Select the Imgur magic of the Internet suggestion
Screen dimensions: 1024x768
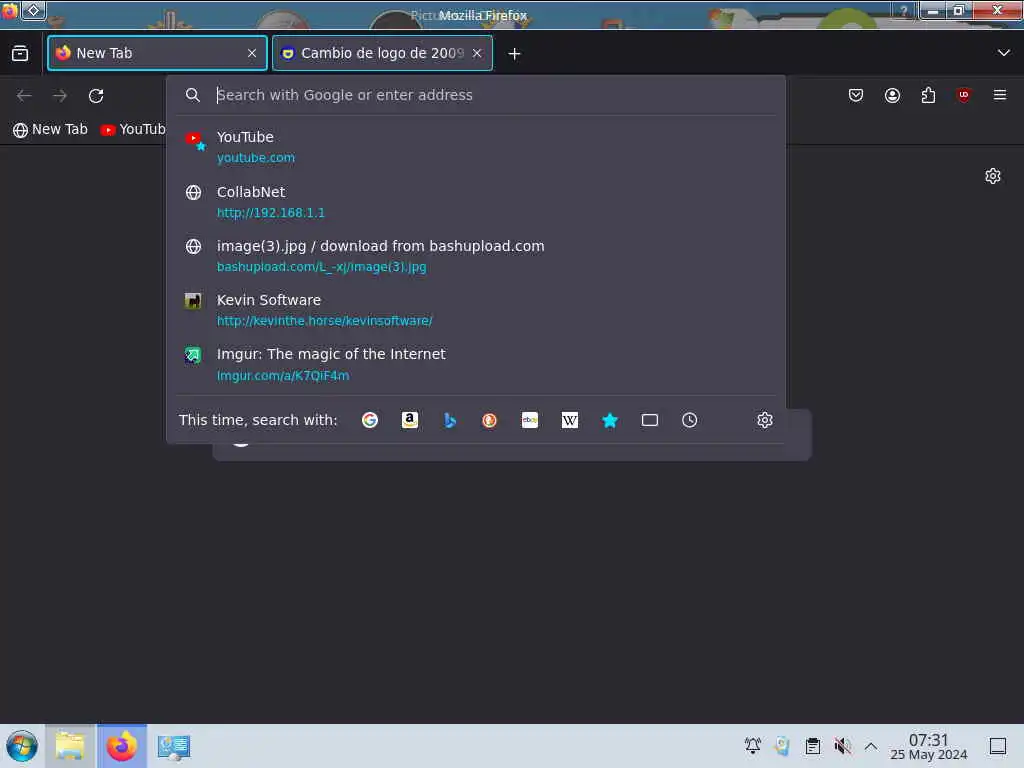click(475, 364)
